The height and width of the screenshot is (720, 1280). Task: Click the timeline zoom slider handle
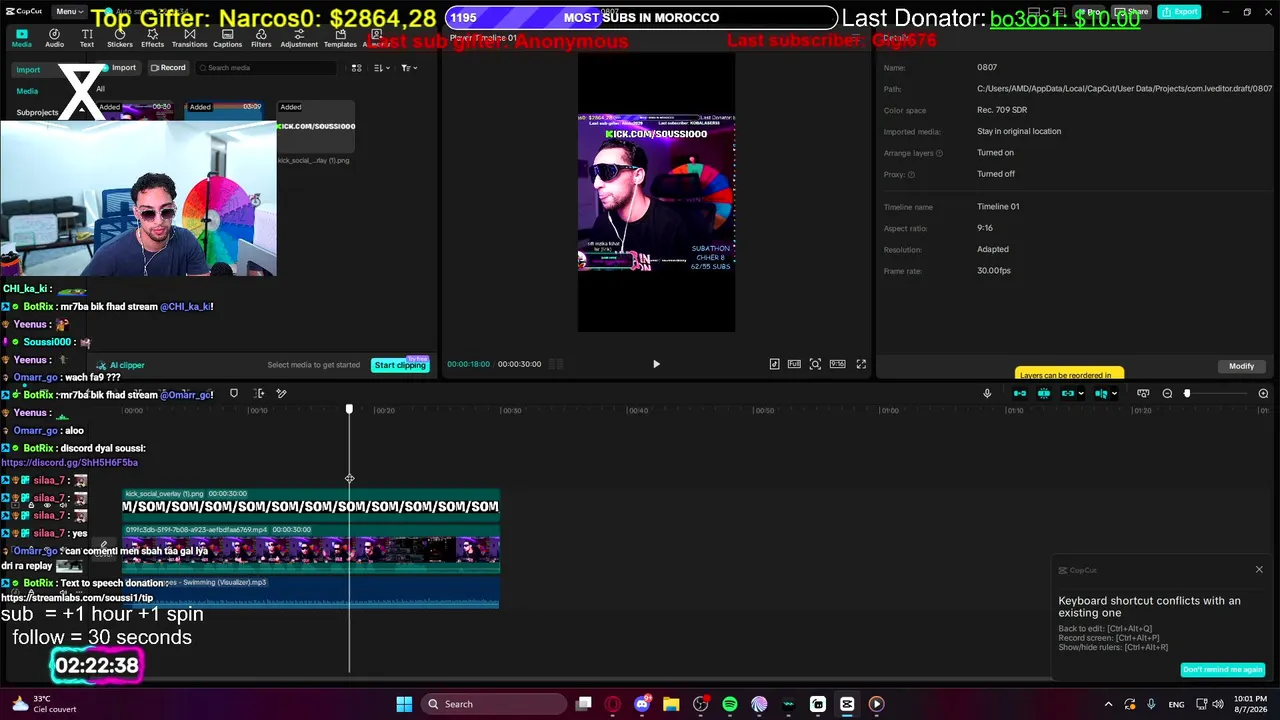point(1187,394)
